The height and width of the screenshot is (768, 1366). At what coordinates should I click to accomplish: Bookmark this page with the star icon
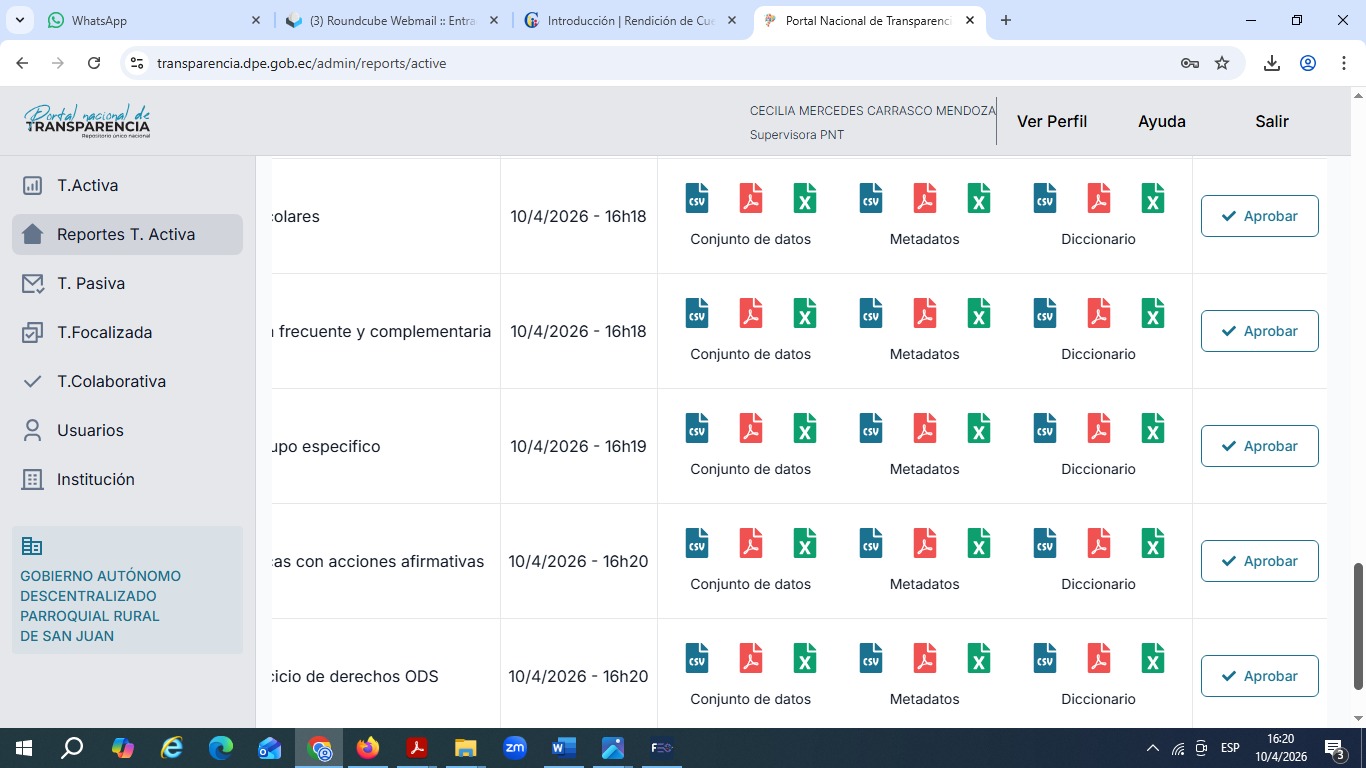[x=1222, y=63]
